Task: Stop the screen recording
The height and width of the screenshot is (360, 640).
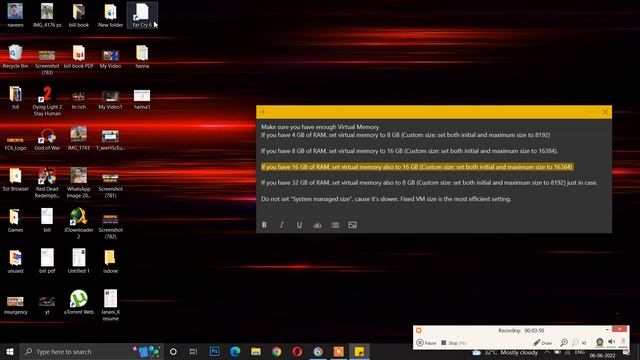Action: [x=453, y=343]
